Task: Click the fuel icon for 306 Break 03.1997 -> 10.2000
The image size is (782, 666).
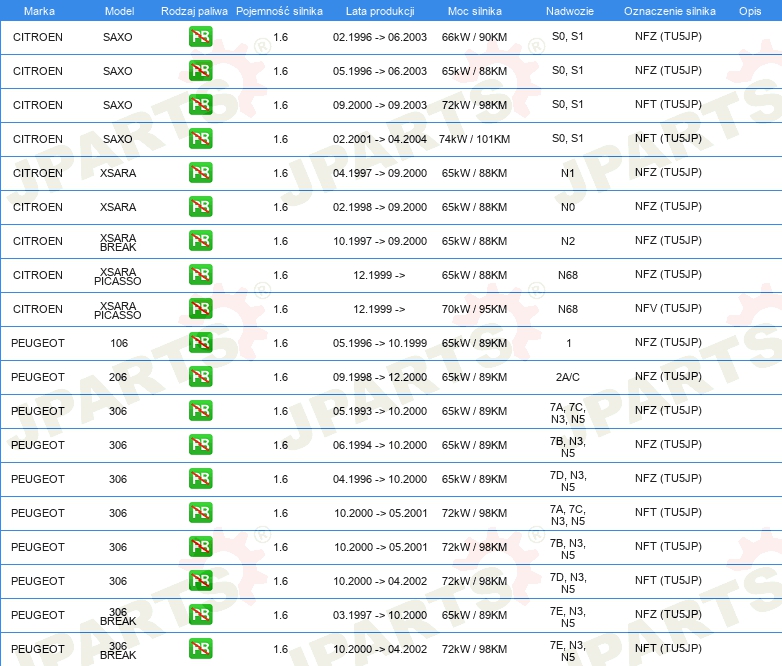Action: (200, 615)
